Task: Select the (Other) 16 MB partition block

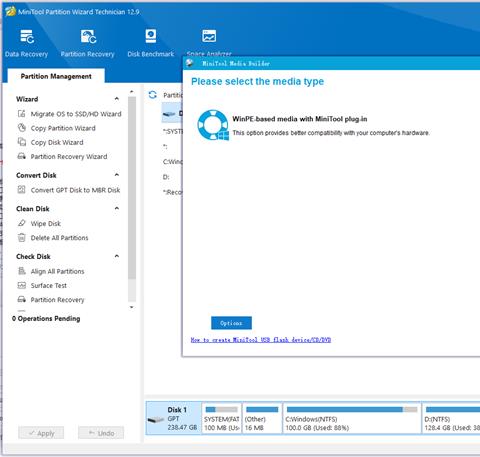Action: [262, 418]
